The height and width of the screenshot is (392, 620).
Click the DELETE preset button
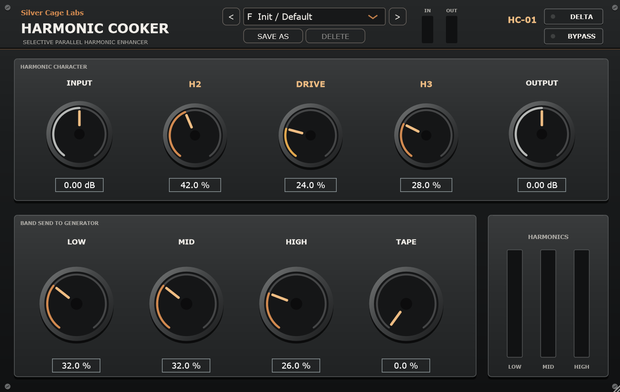coord(335,36)
